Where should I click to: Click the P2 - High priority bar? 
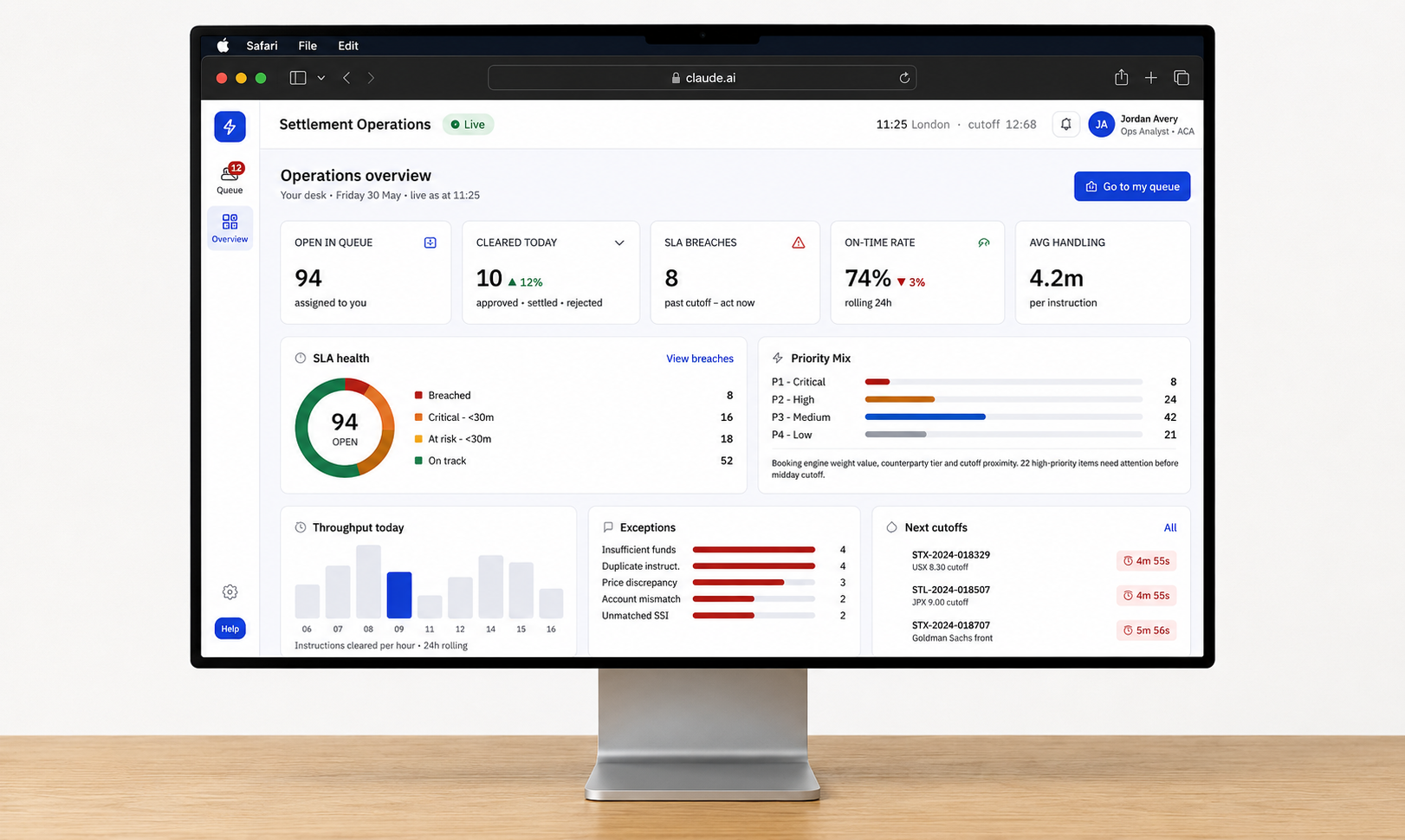point(1003,399)
